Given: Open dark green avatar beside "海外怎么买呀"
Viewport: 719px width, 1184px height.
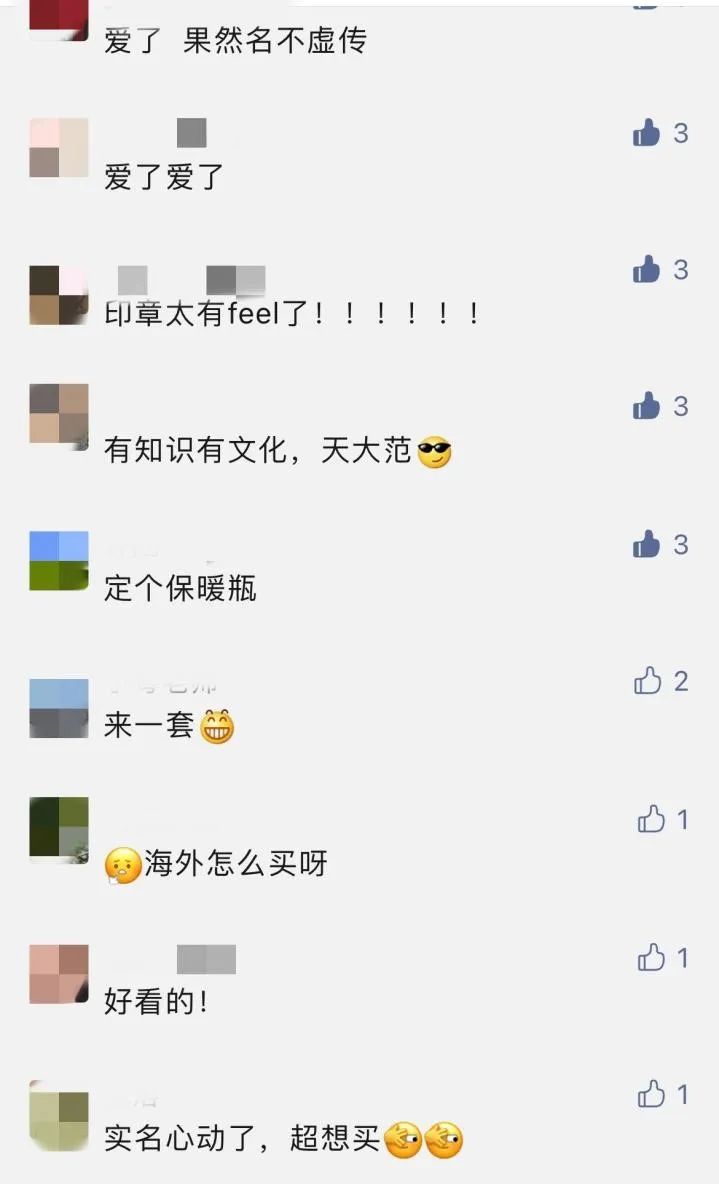Looking at the screenshot, I should pos(59,830).
